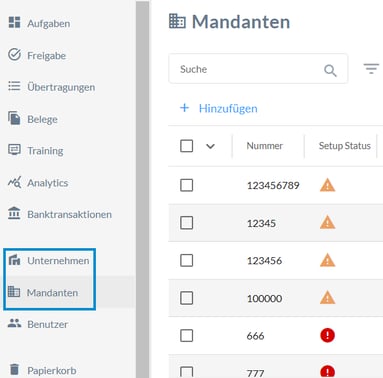Check the box for client 12345
The image size is (383, 378).
[x=186, y=223]
